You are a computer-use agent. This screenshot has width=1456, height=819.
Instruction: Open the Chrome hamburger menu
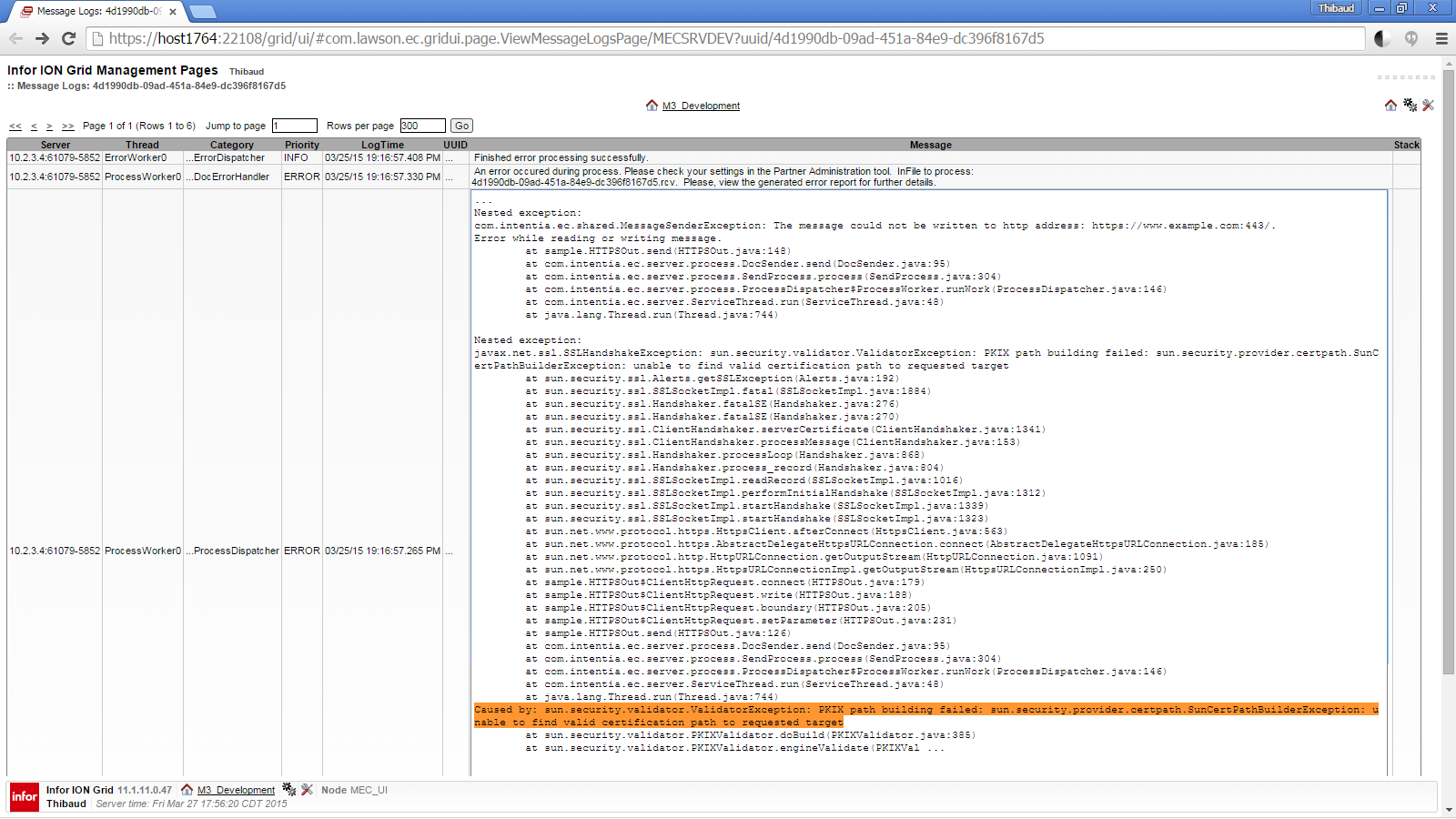coord(1441,38)
